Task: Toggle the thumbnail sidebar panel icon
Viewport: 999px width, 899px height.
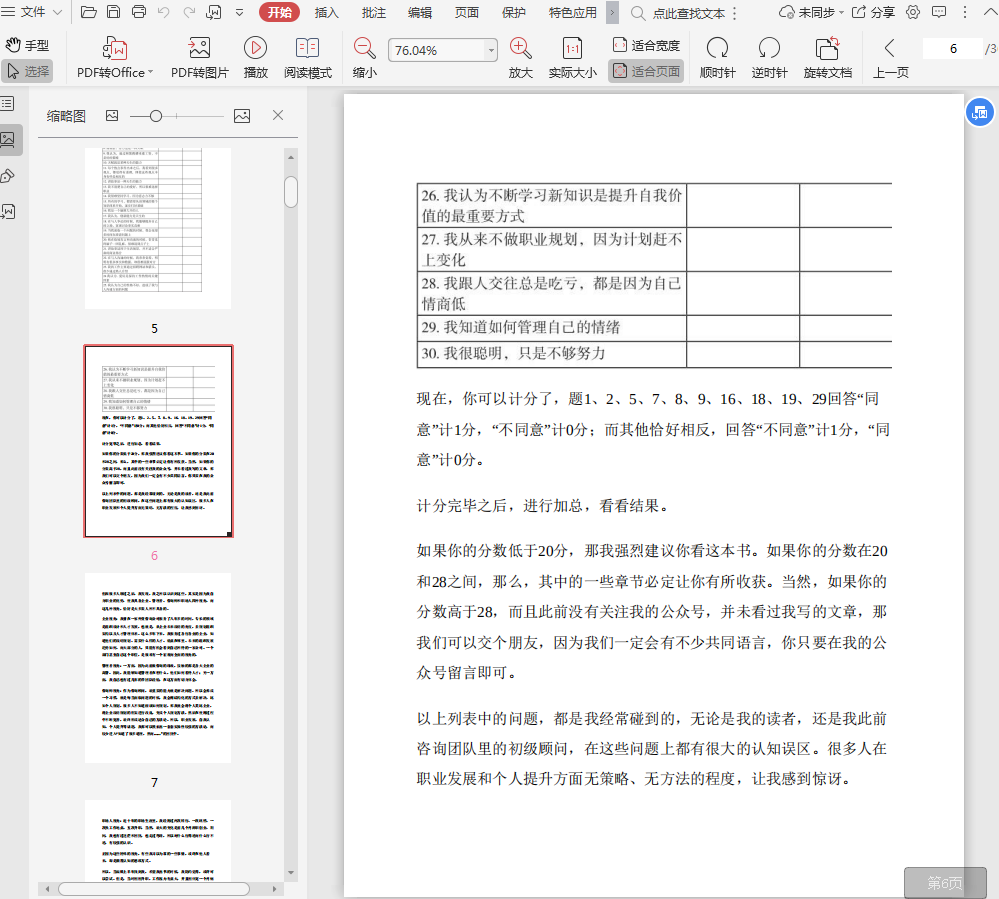Action: click(9, 140)
